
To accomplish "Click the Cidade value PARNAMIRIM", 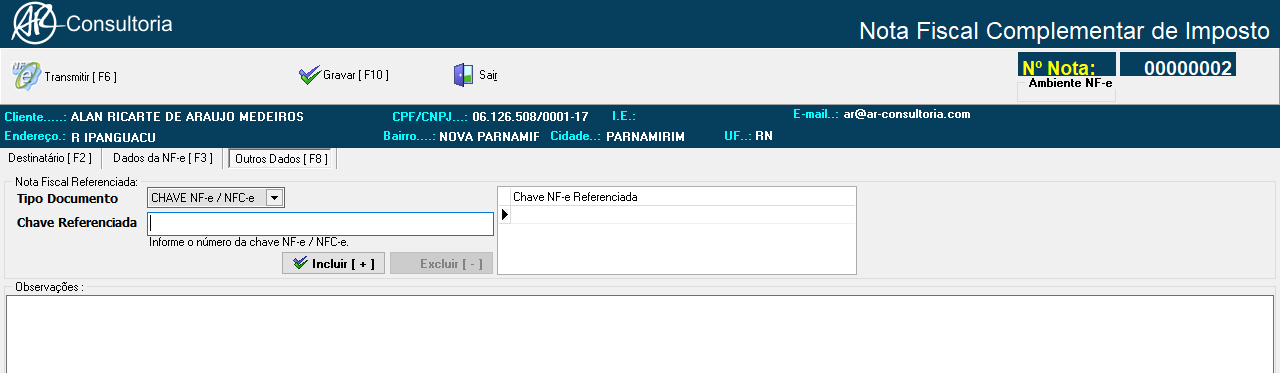I will click(x=646, y=136).
